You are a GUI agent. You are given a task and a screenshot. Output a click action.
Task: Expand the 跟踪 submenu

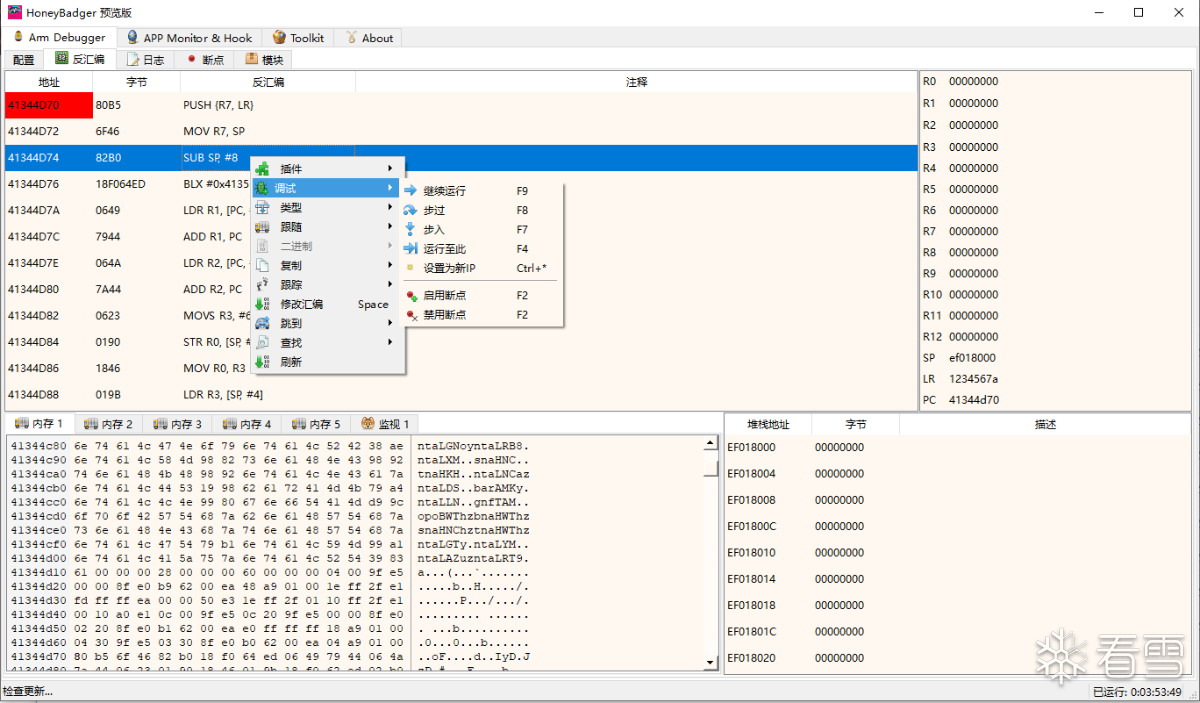coord(328,285)
